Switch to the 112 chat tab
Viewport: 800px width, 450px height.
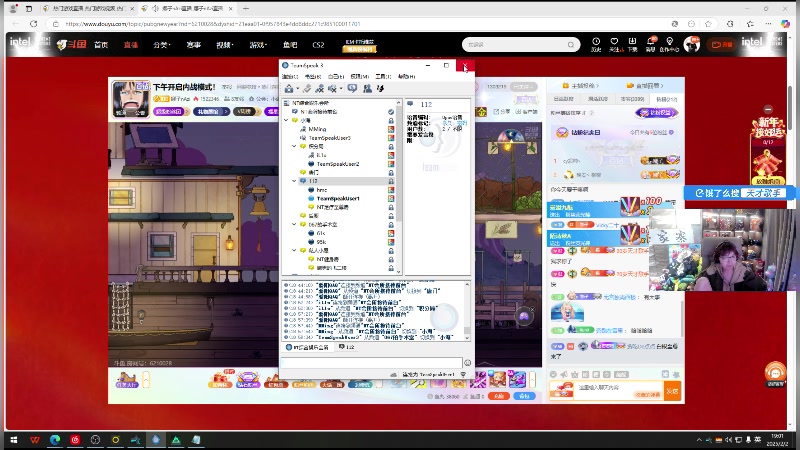click(x=347, y=347)
